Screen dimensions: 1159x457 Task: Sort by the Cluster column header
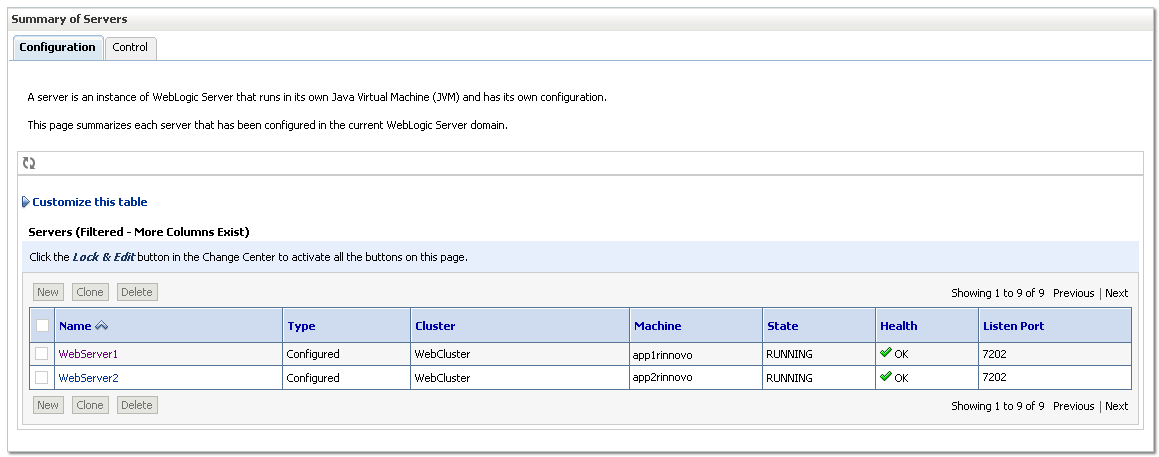[x=435, y=326]
